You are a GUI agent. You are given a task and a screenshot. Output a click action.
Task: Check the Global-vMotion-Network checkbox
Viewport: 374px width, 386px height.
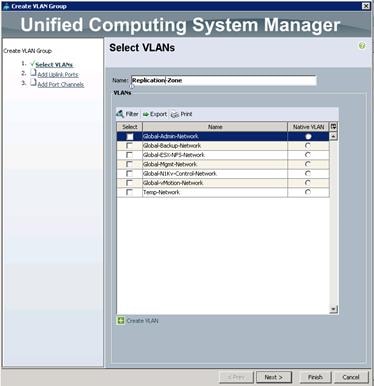[129, 183]
